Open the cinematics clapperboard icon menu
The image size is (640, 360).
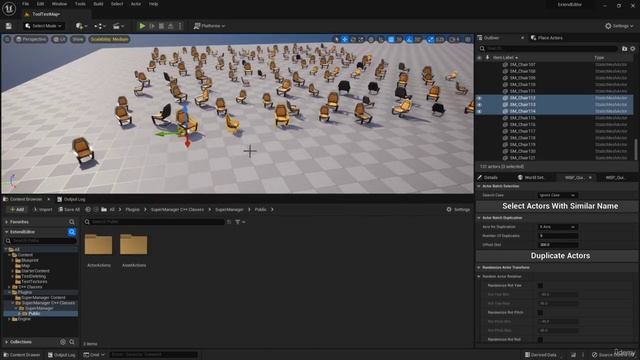pyautogui.click(x=118, y=26)
